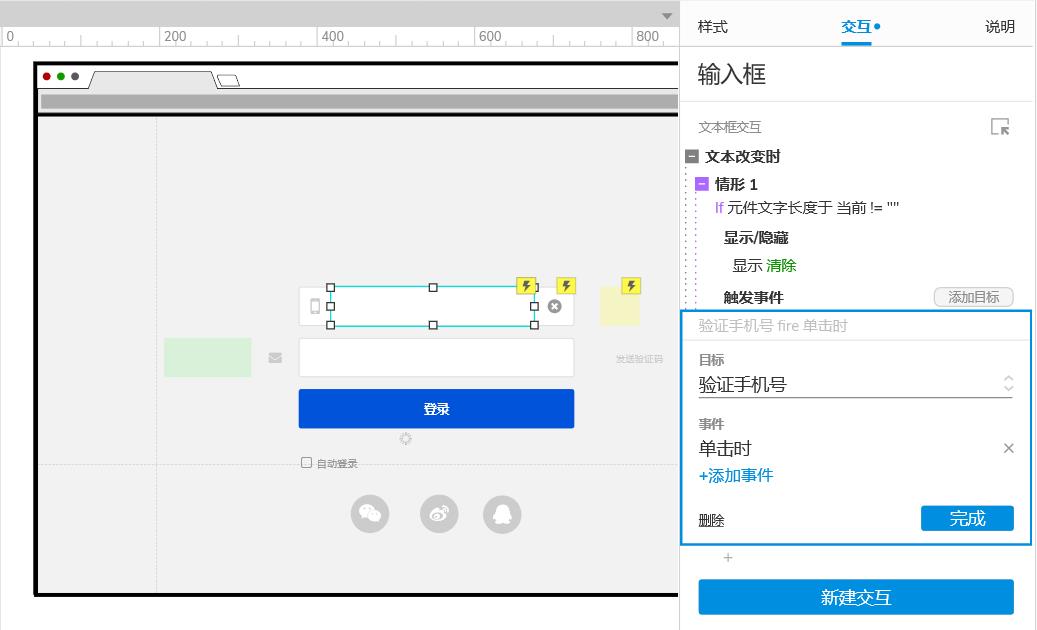Viewport: 1037px width, 630px height.
Task: Open the dropdown arrow above the ruler
Action: tap(667, 16)
